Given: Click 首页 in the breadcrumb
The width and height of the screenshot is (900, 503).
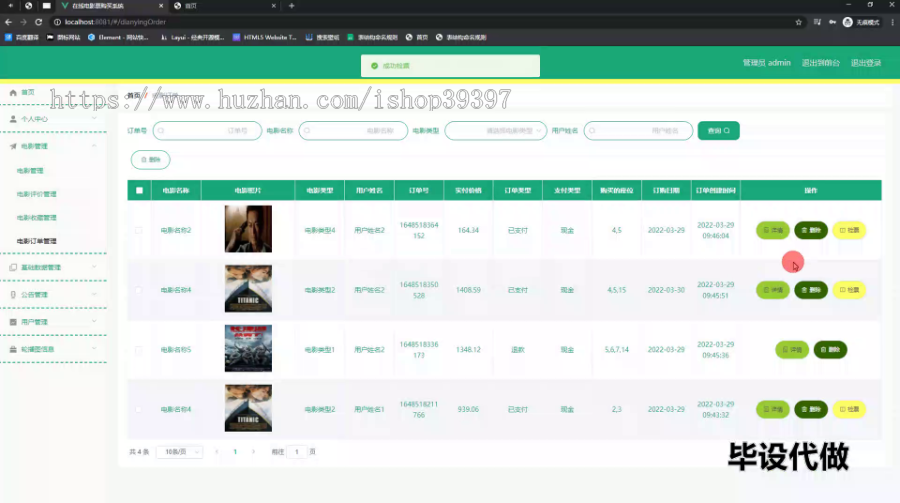Looking at the screenshot, I should tap(134, 95).
